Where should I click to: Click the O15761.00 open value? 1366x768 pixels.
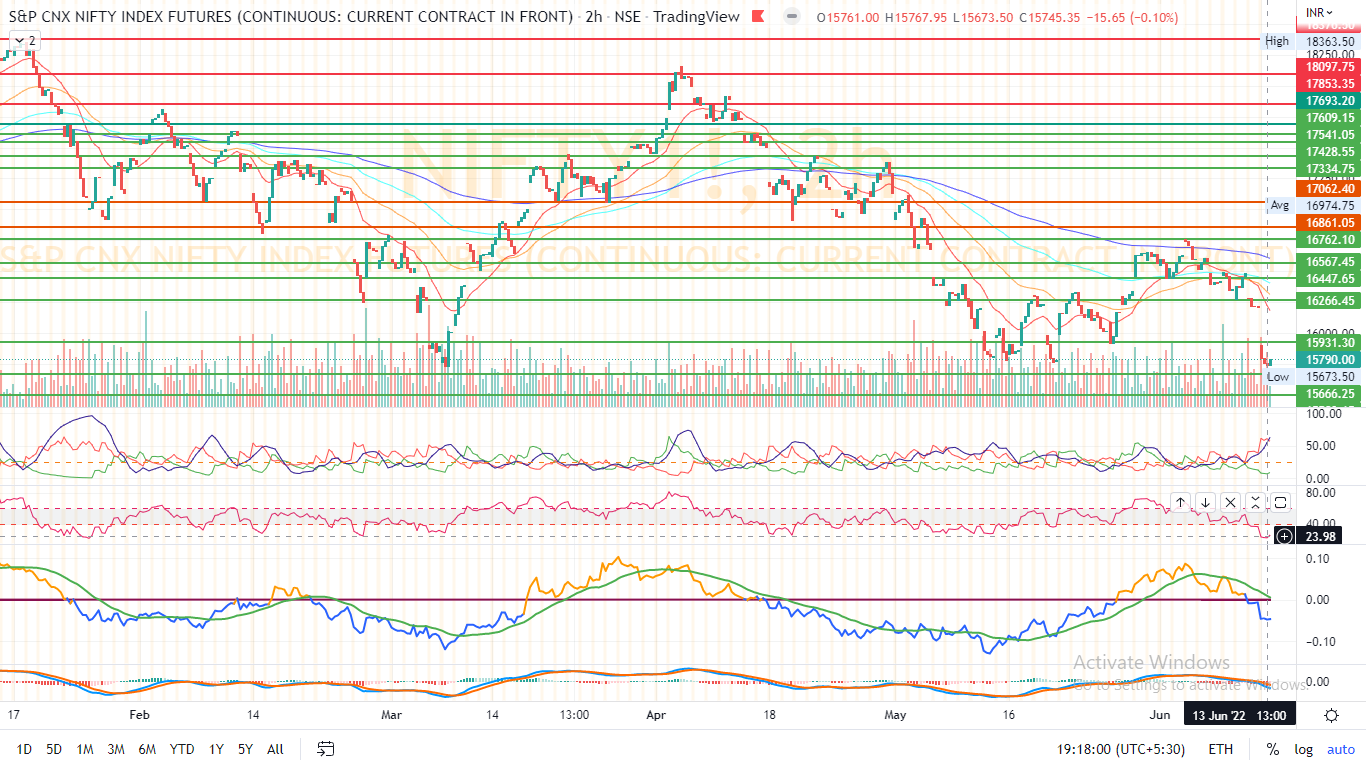coord(848,17)
